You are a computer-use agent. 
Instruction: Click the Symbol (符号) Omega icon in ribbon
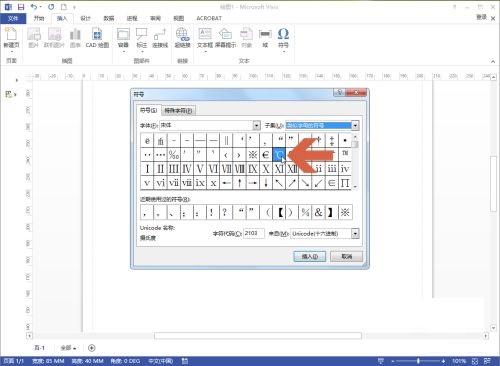283,34
